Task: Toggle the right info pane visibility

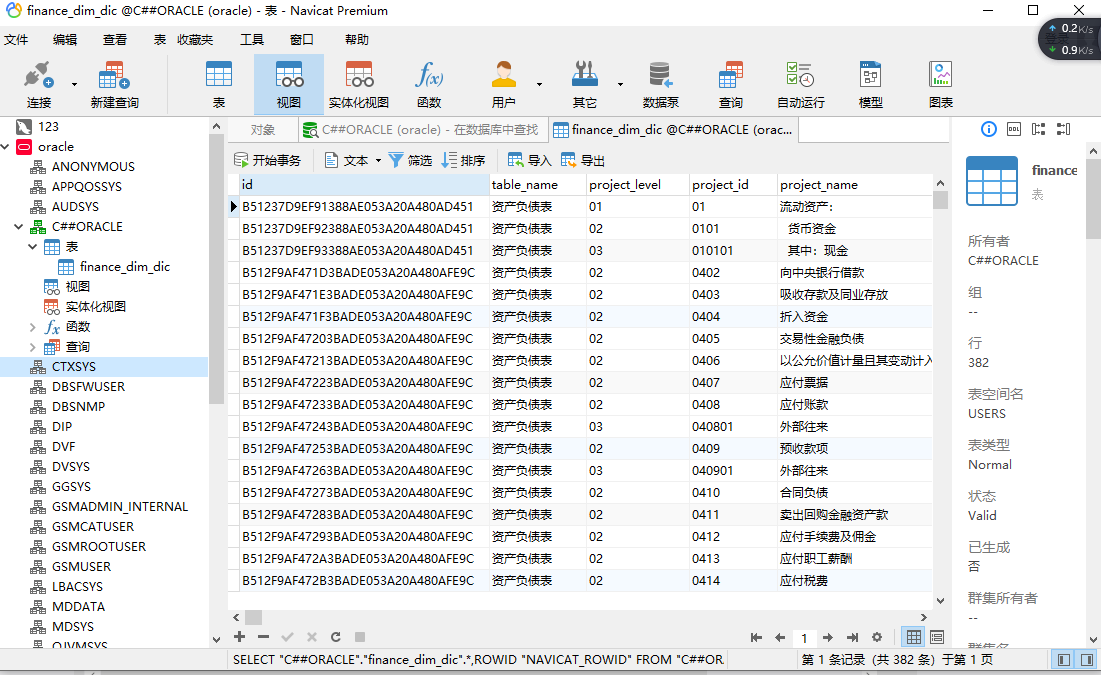Action: (x=1087, y=660)
